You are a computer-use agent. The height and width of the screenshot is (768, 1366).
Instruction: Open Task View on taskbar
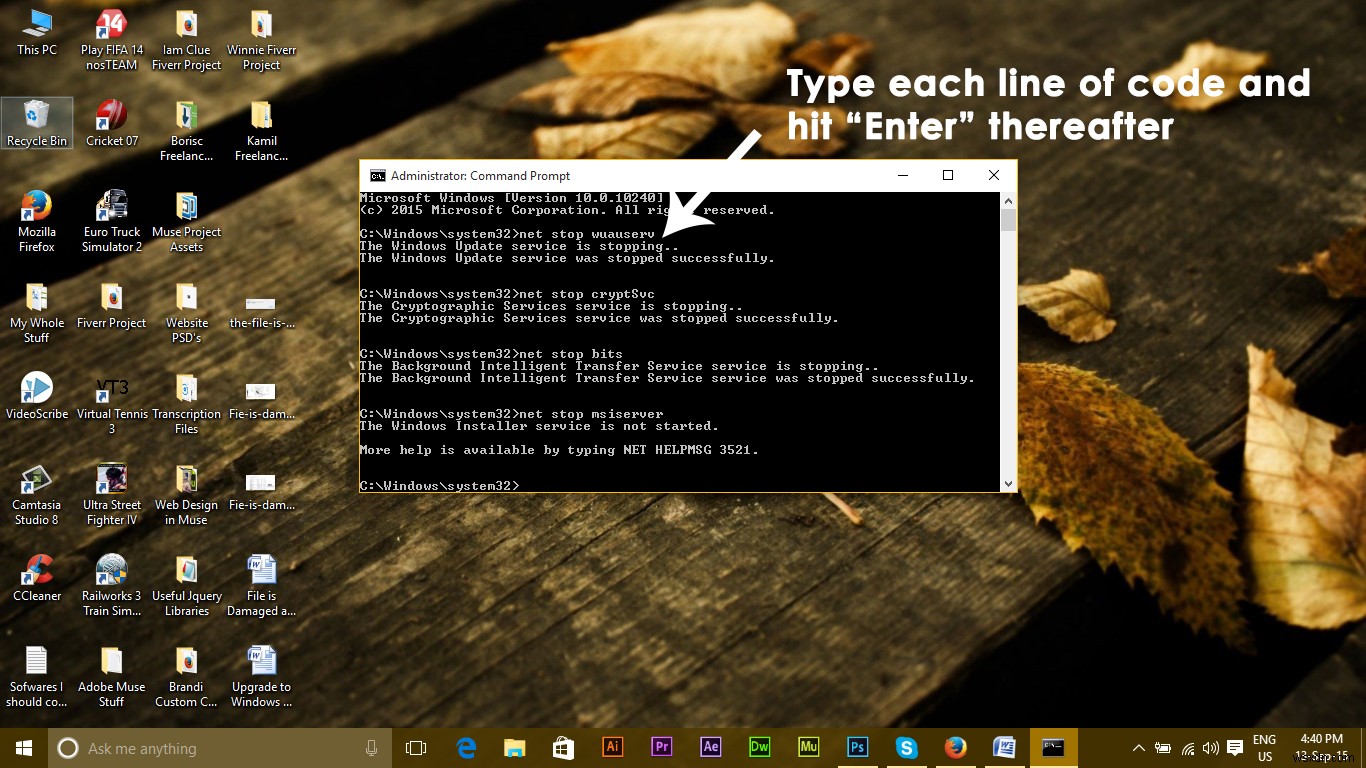point(416,748)
